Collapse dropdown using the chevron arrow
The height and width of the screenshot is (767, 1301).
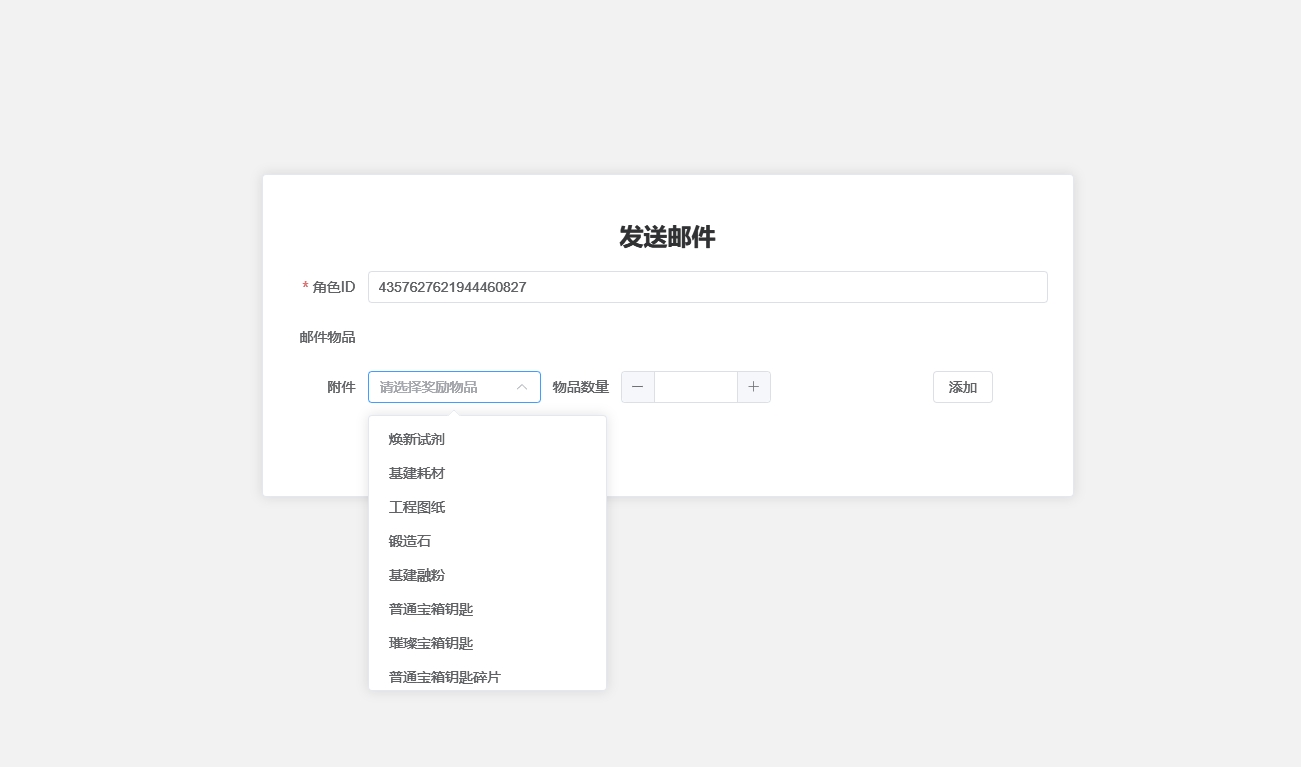point(522,387)
